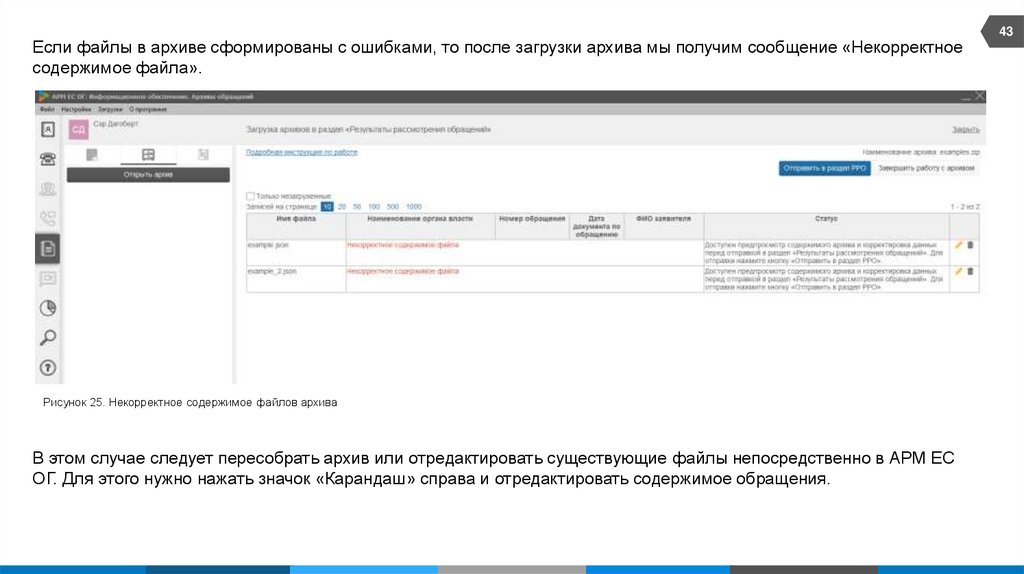
Task: Set 100 records per page
Action: click(x=374, y=206)
